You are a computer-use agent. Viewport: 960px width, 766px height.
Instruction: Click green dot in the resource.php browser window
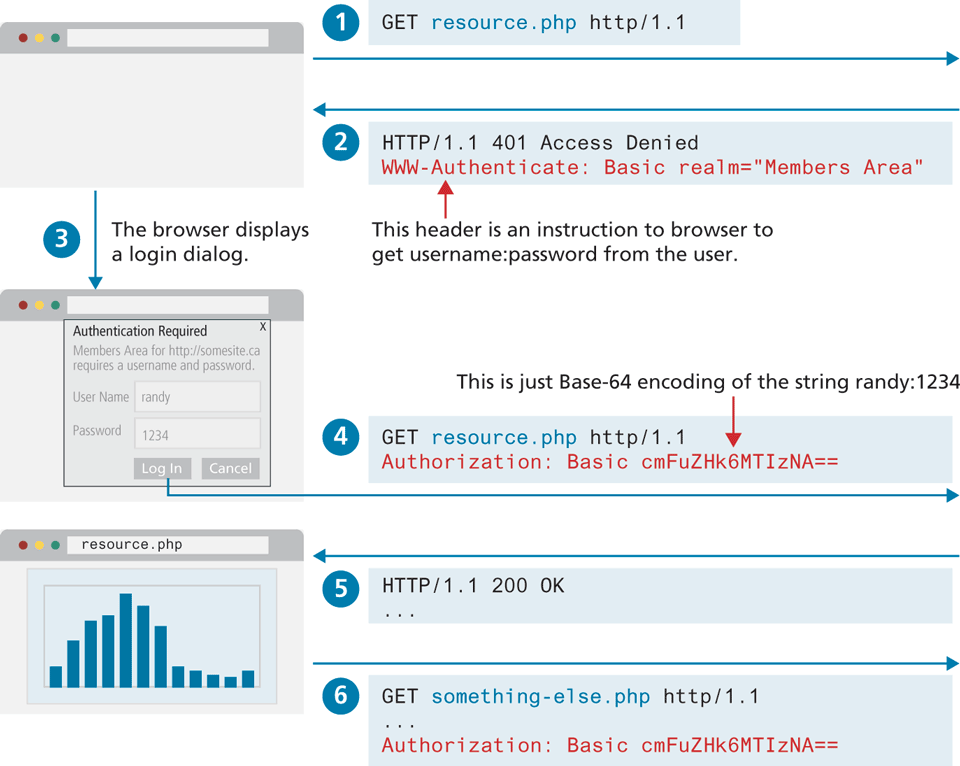(x=55, y=545)
